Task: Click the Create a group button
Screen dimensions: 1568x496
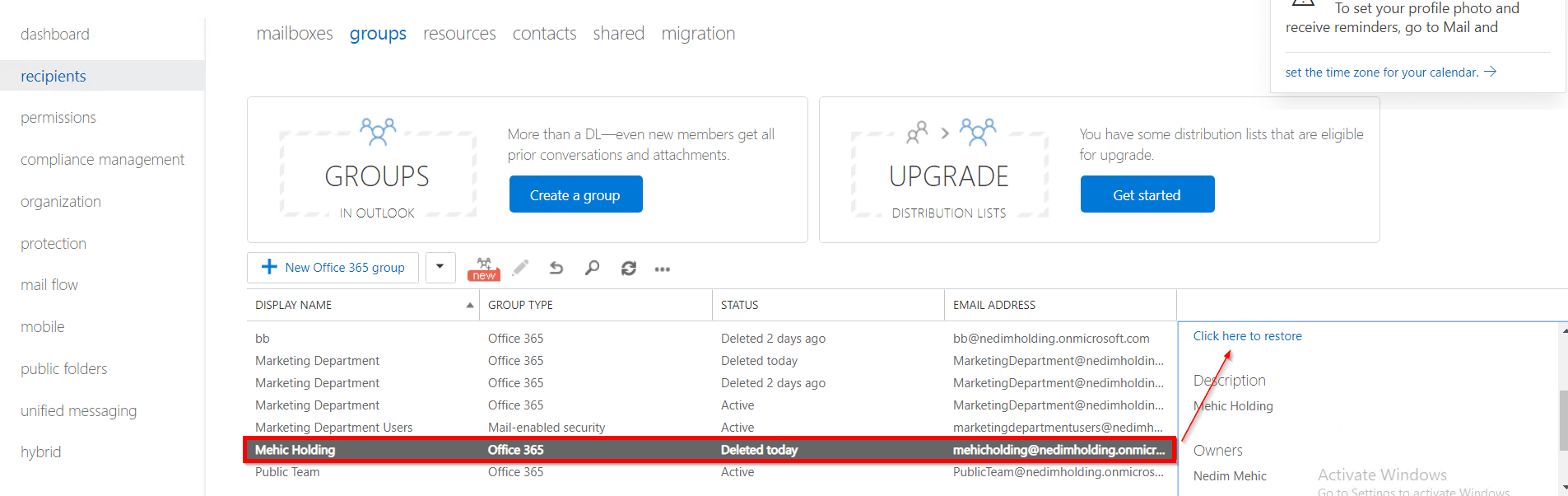Action: (x=575, y=194)
